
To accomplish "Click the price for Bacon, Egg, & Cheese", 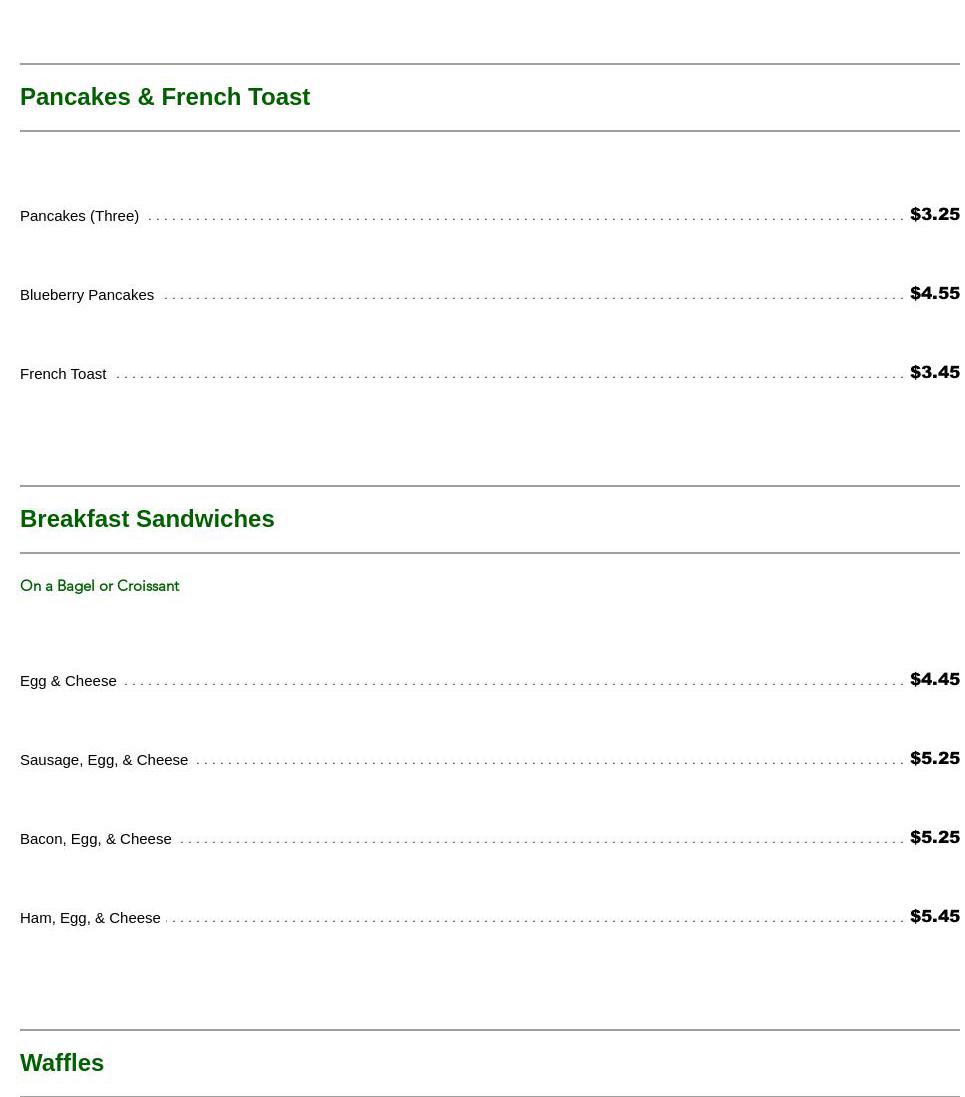I will [x=934, y=838].
